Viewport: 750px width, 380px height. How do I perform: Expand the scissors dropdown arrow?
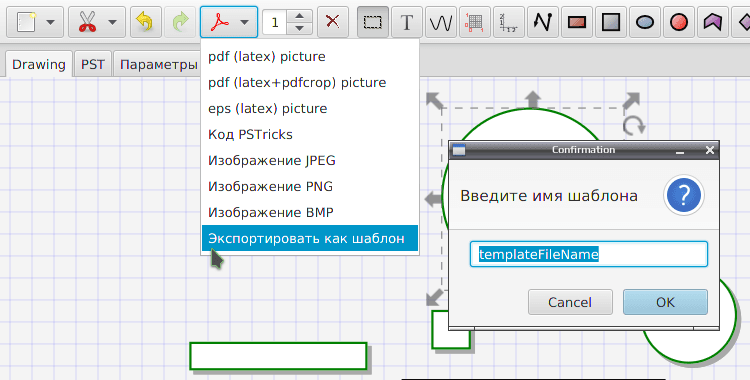point(112,22)
